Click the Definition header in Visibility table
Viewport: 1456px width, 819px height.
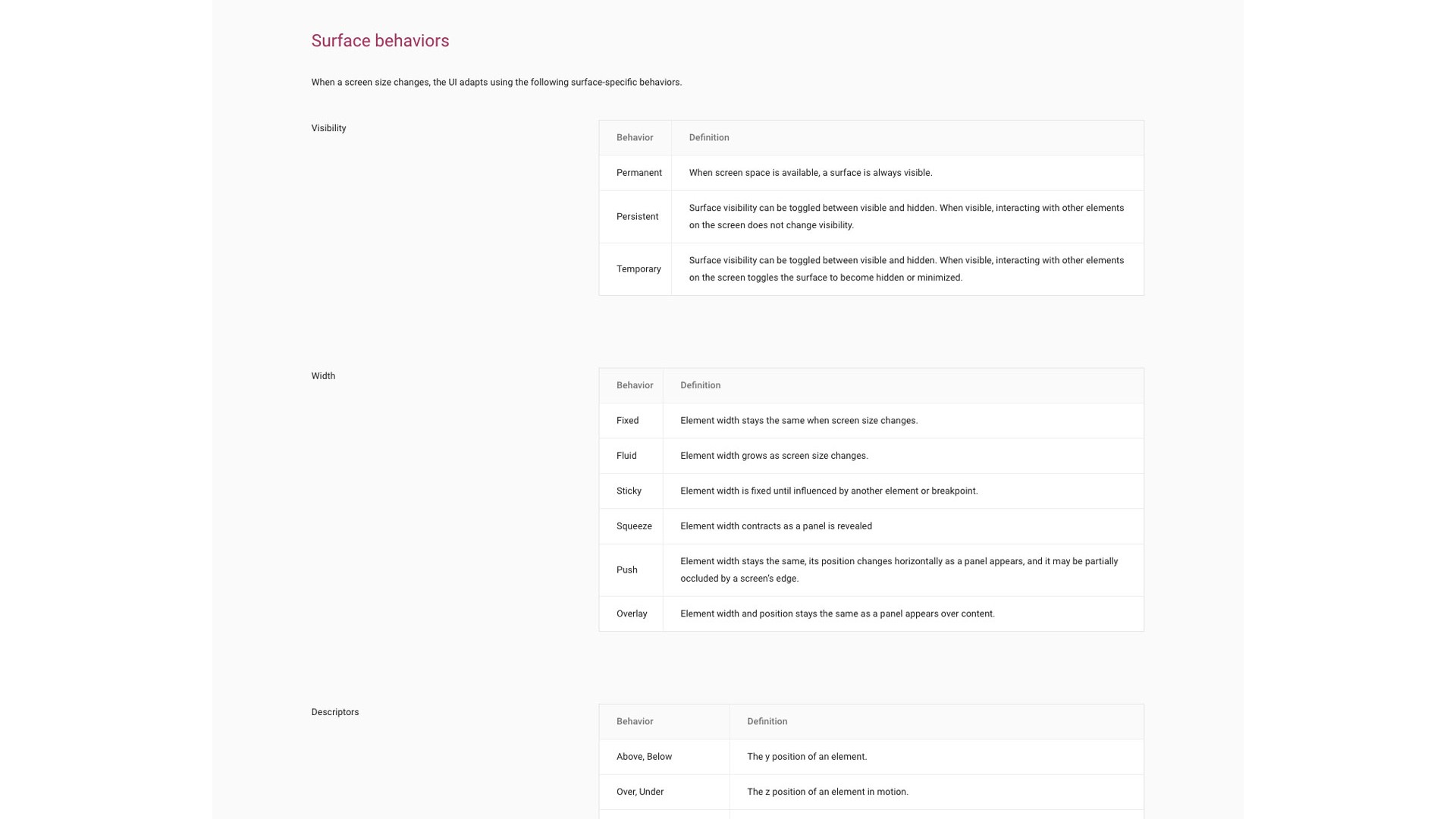click(x=708, y=138)
